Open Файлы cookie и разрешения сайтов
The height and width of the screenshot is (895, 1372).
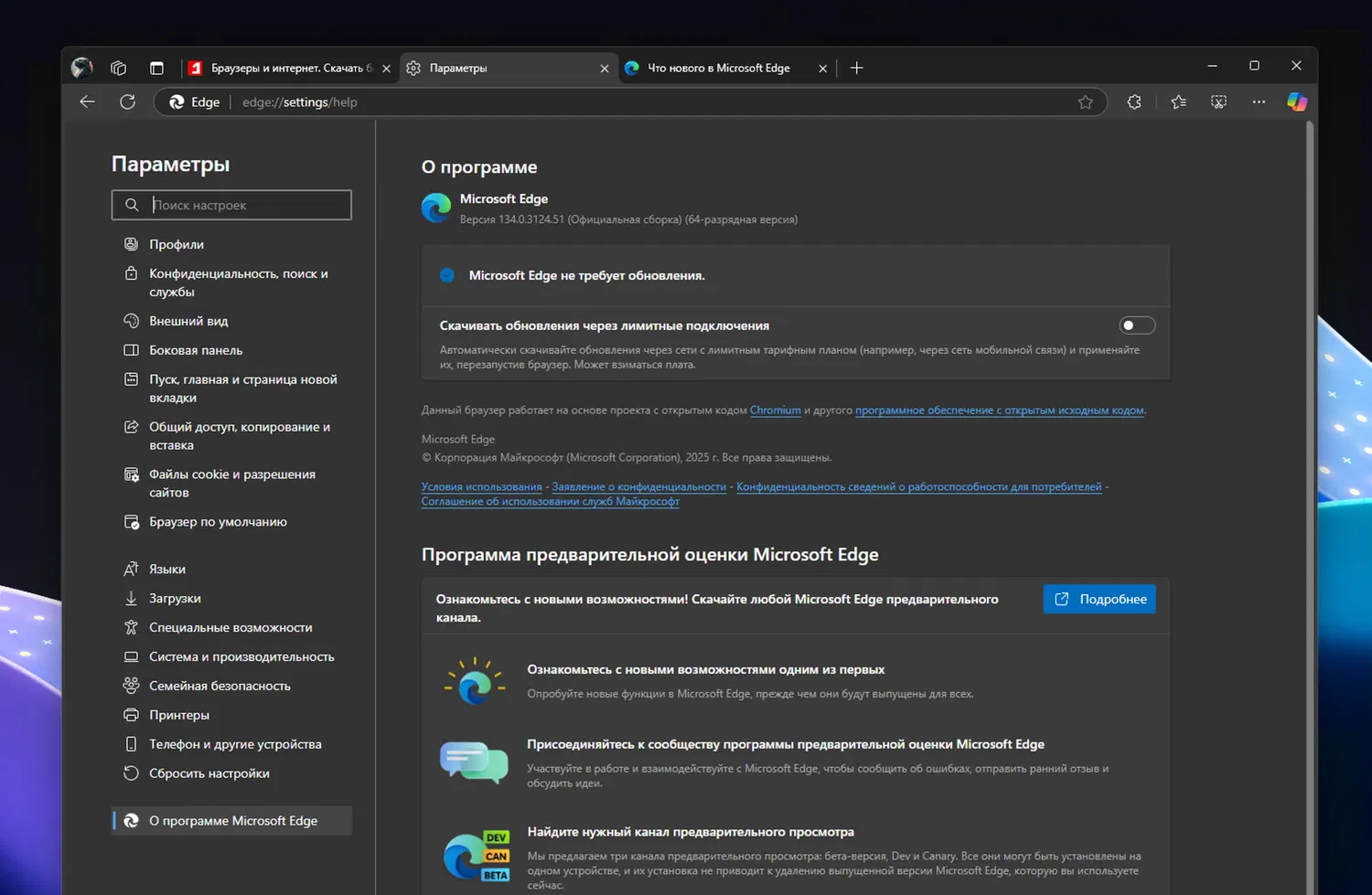pyautogui.click(x=232, y=484)
